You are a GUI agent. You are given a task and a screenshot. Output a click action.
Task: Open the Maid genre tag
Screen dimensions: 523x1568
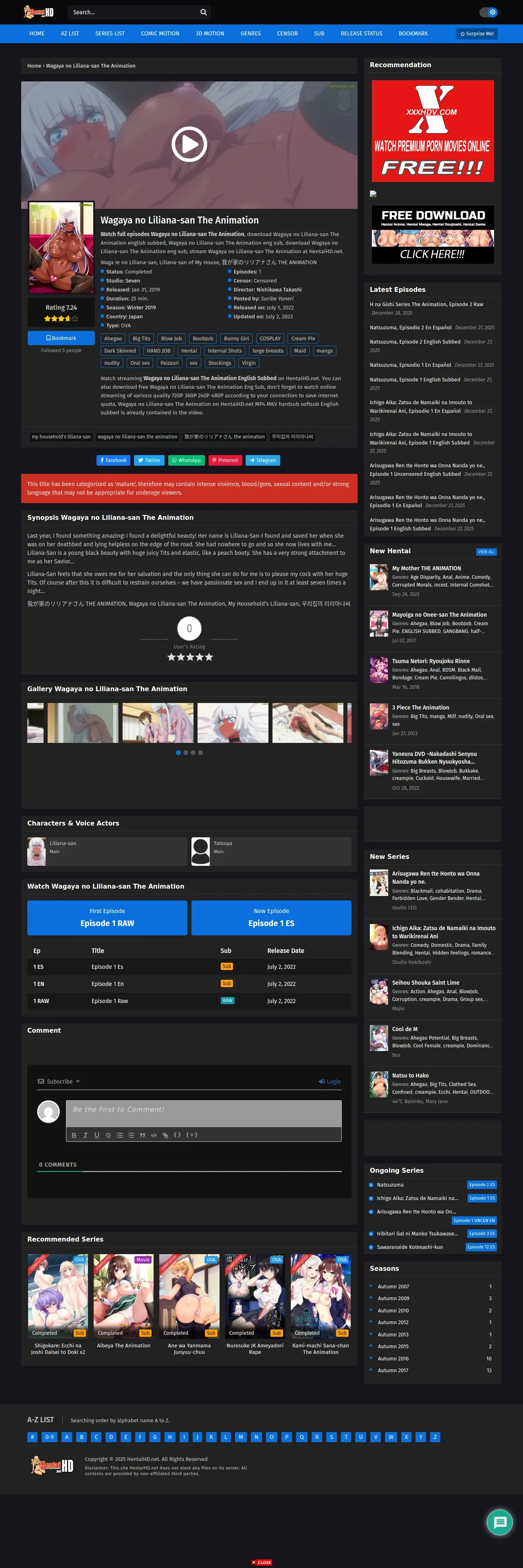299,350
